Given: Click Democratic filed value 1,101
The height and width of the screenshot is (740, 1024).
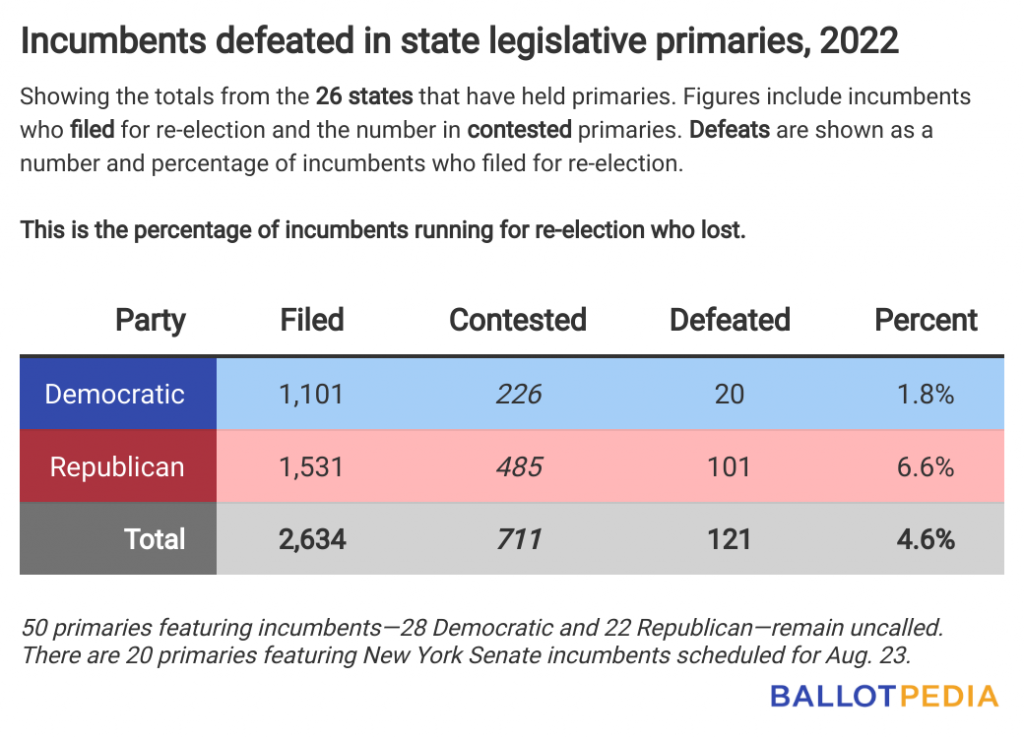Looking at the screenshot, I should point(311,394).
